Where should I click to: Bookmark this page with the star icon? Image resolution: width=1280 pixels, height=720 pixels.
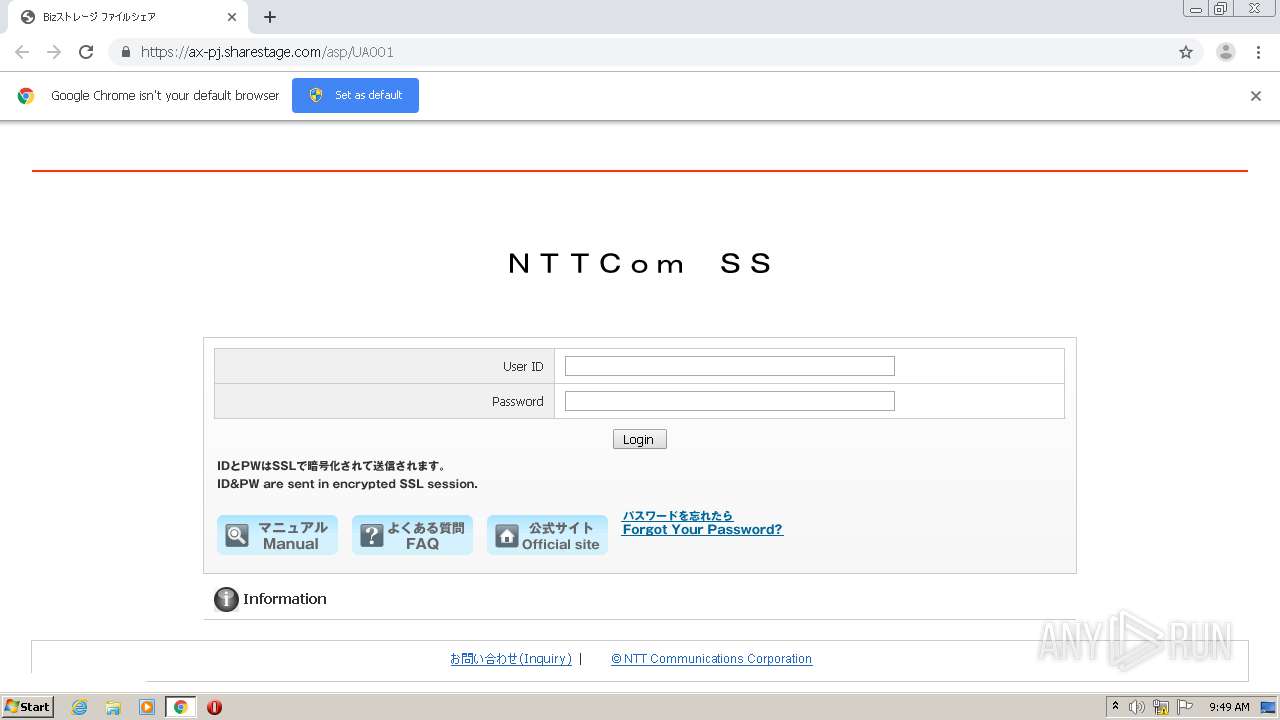pyautogui.click(x=1186, y=52)
